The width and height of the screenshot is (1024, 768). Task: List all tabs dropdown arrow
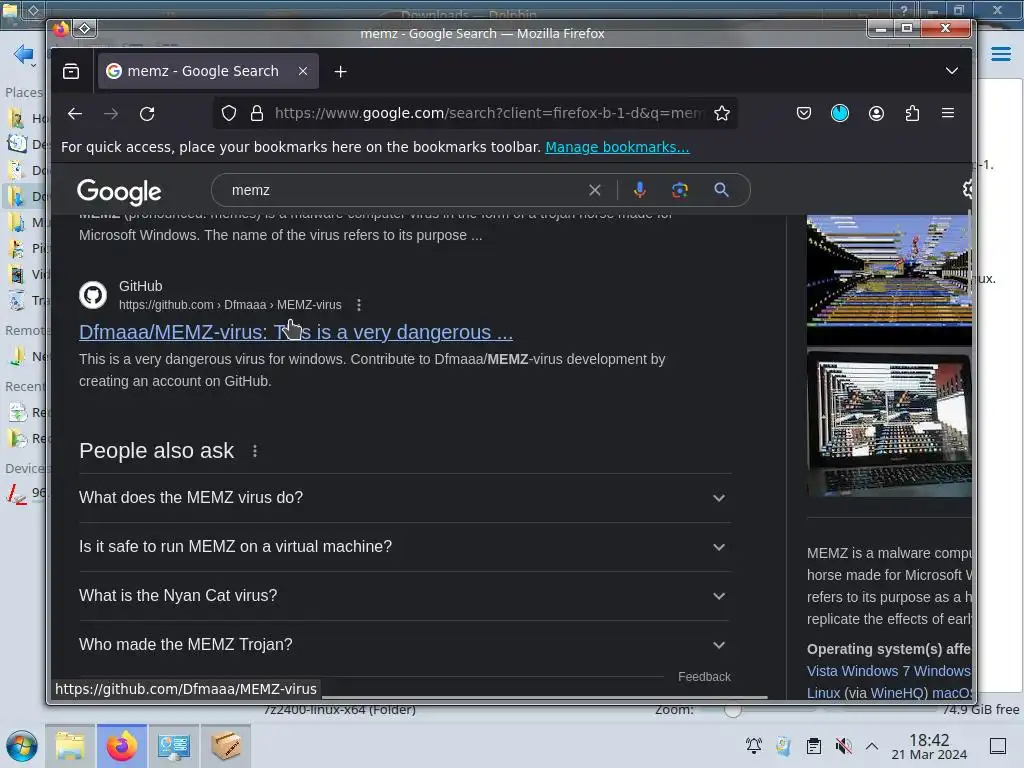click(952, 71)
